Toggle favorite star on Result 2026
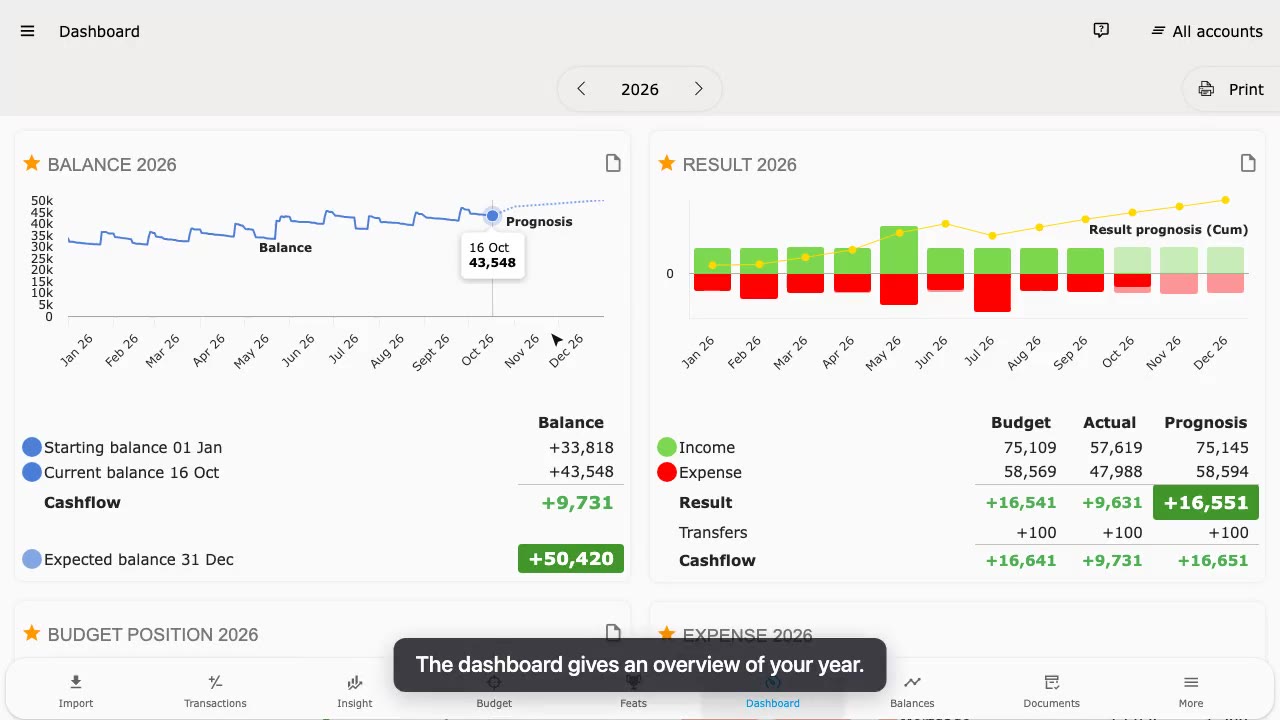The image size is (1280, 720). 667,163
